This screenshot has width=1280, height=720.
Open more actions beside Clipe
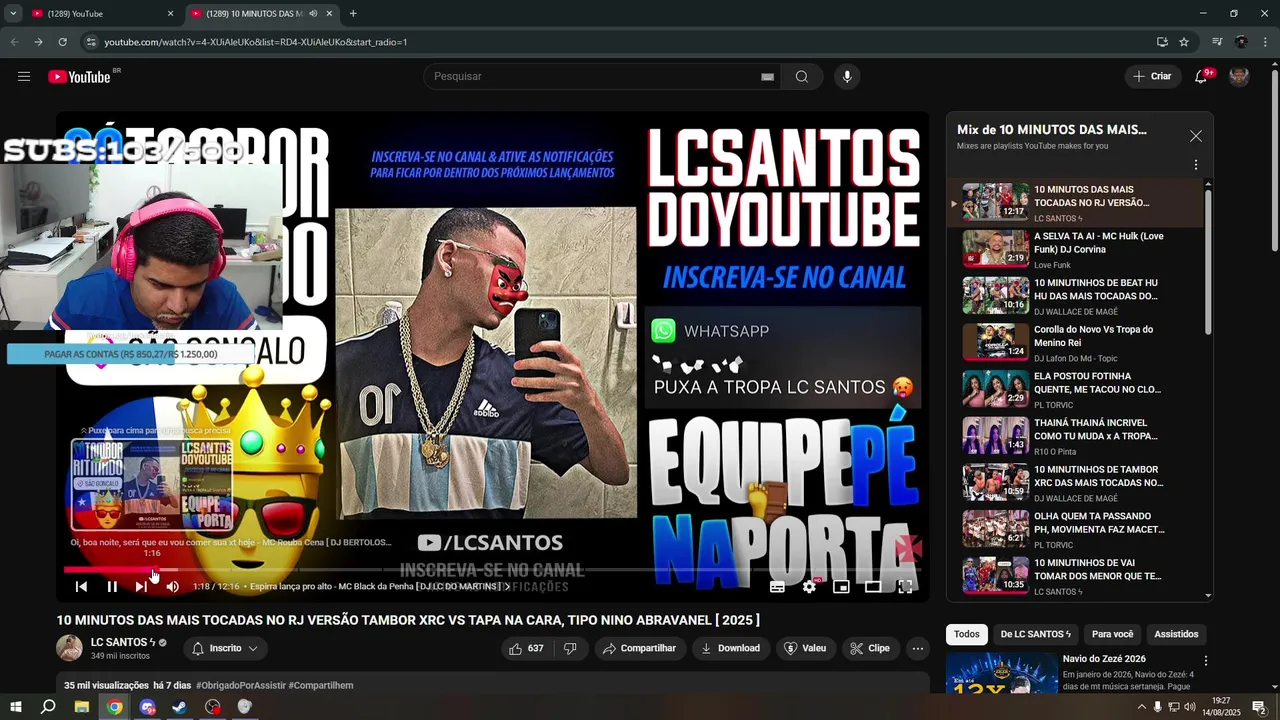(x=918, y=648)
